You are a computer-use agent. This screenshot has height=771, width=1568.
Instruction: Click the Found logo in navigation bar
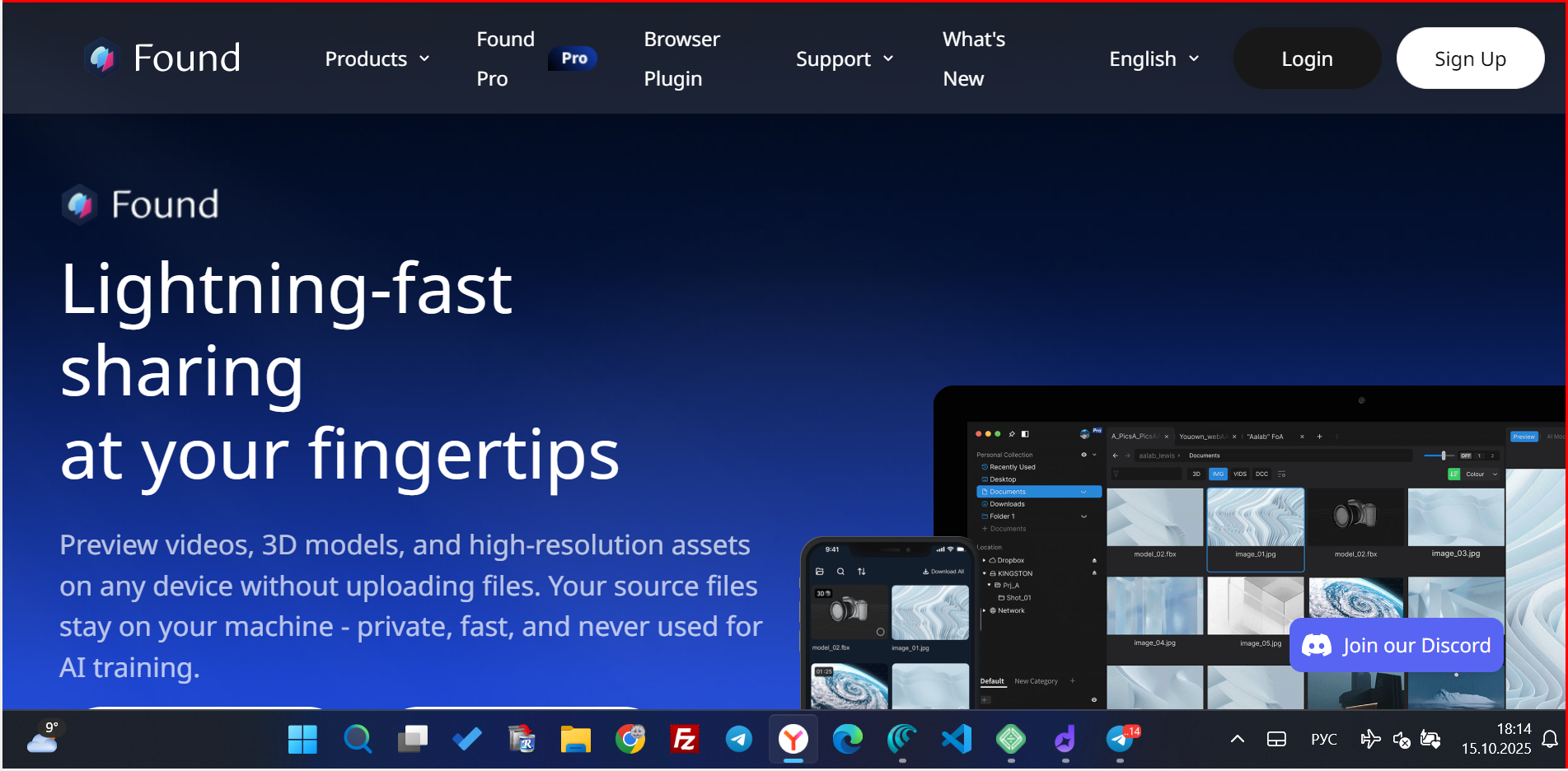point(162,58)
